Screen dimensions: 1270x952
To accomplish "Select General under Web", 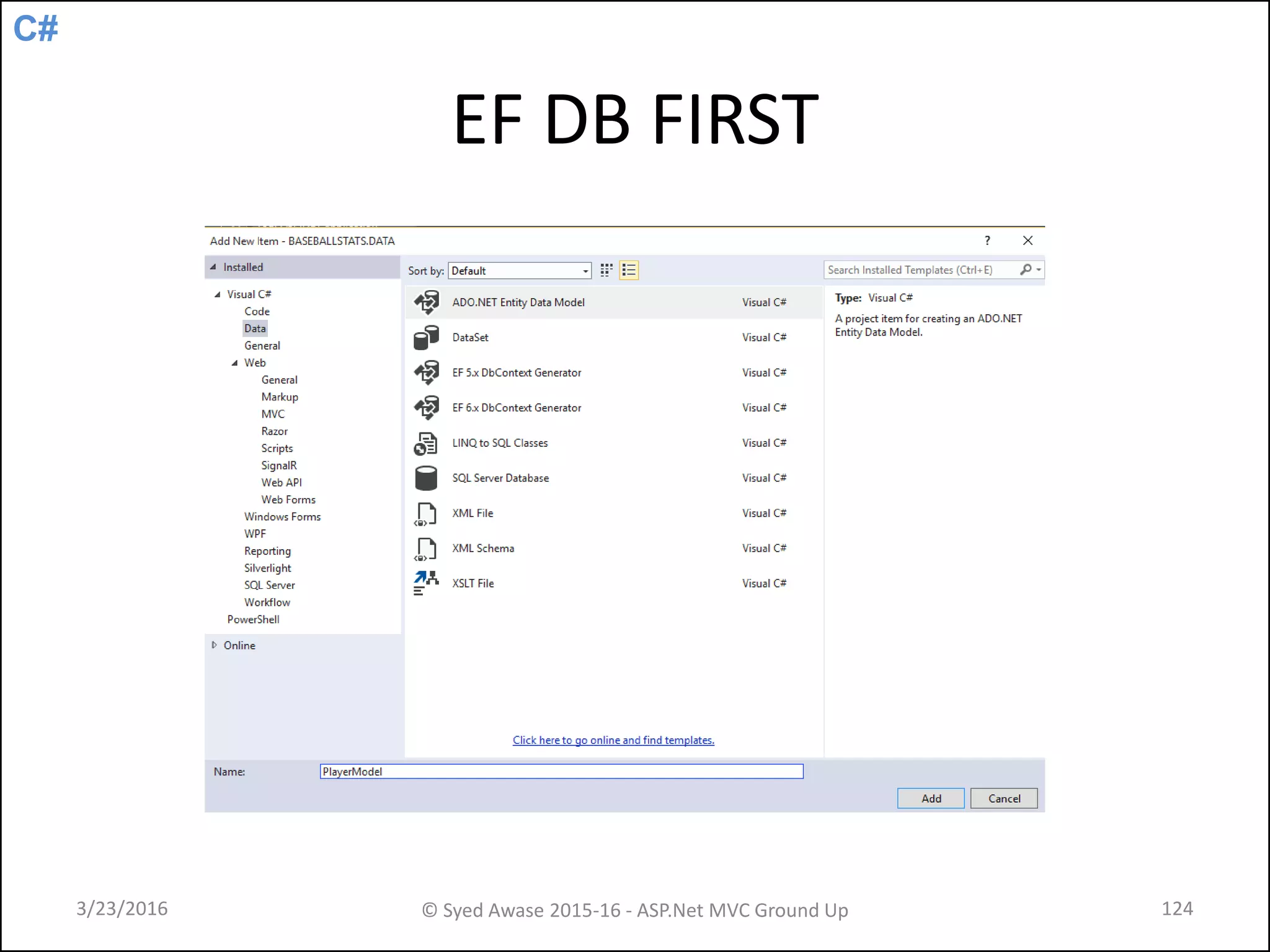I will point(279,380).
